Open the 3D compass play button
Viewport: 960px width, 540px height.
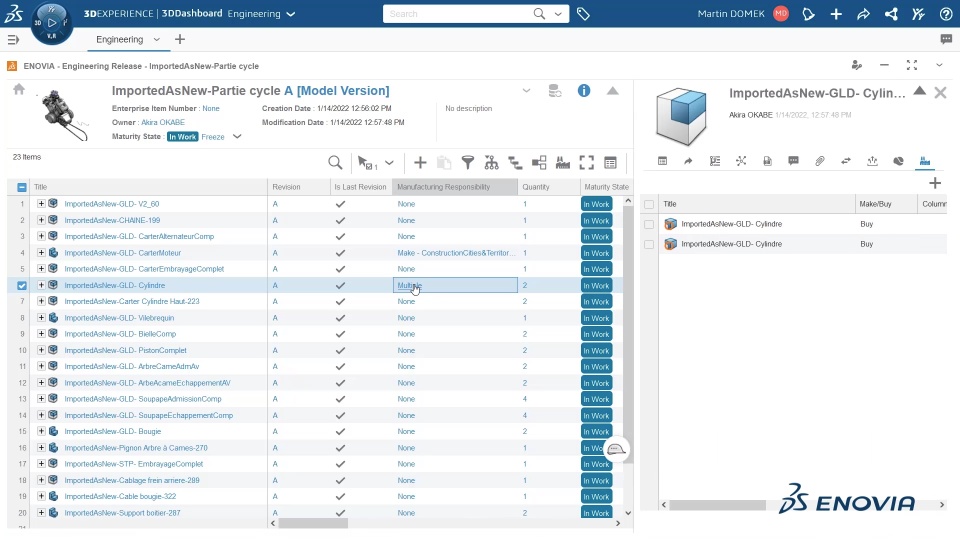tap(51, 23)
